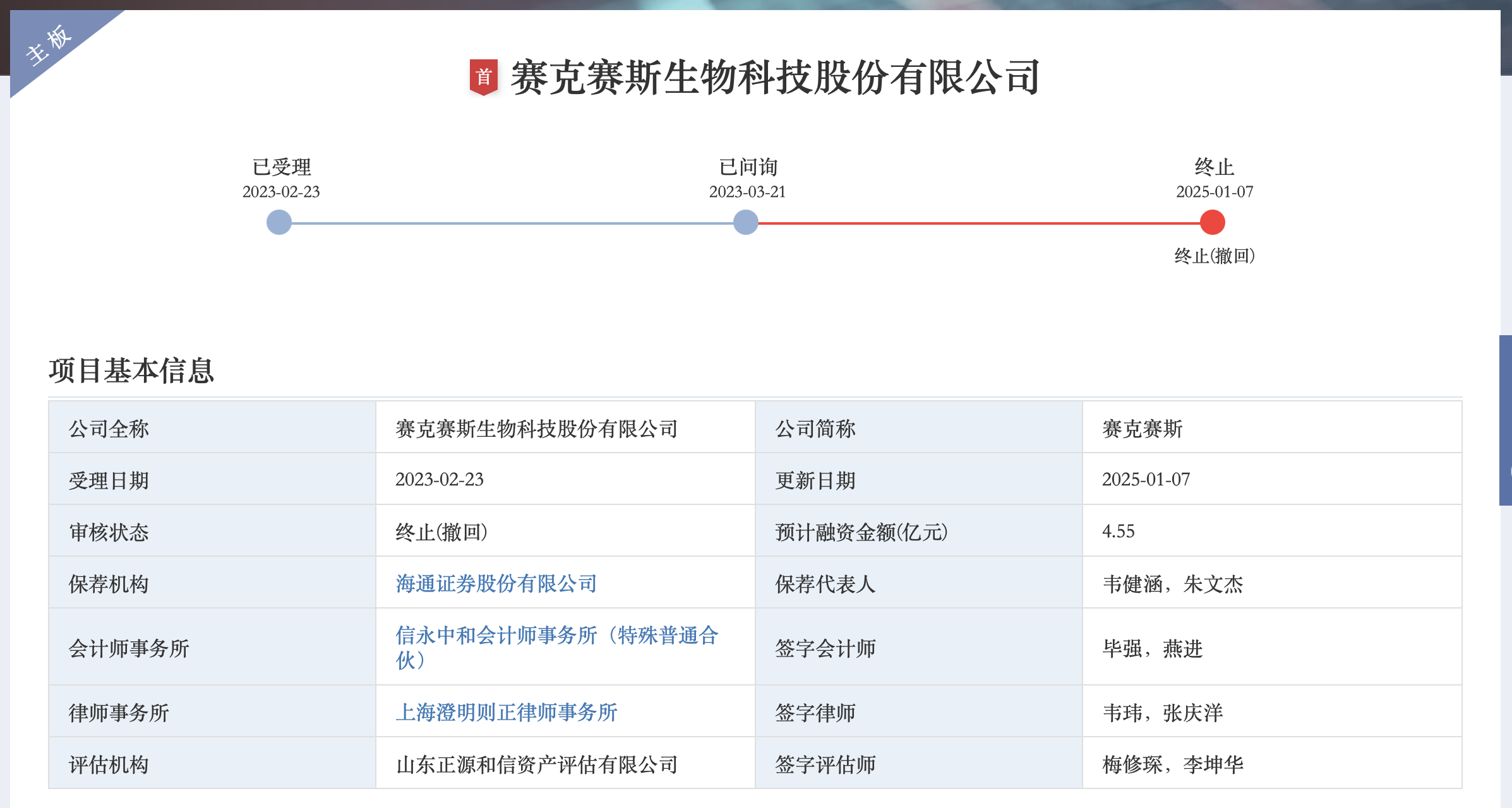Viewport: 1512px width, 808px height.
Task: Click the vertical scrollbar thumb on right edge
Action: click(x=1505, y=420)
